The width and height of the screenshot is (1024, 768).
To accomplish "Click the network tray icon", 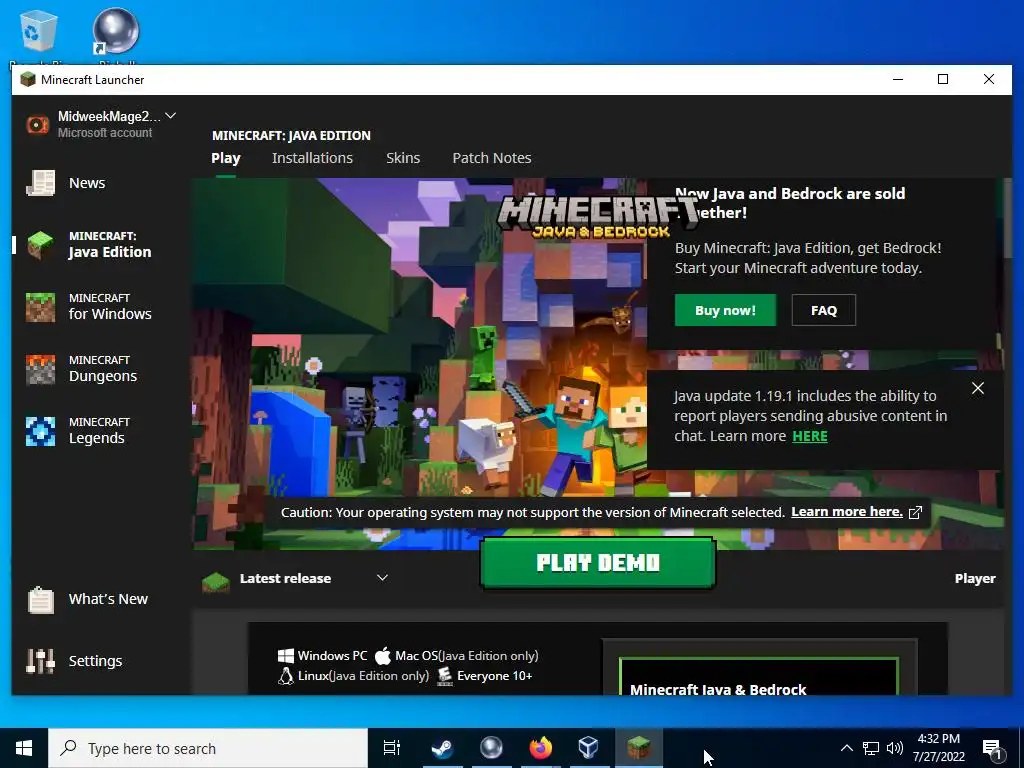I will [x=871, y=748].
